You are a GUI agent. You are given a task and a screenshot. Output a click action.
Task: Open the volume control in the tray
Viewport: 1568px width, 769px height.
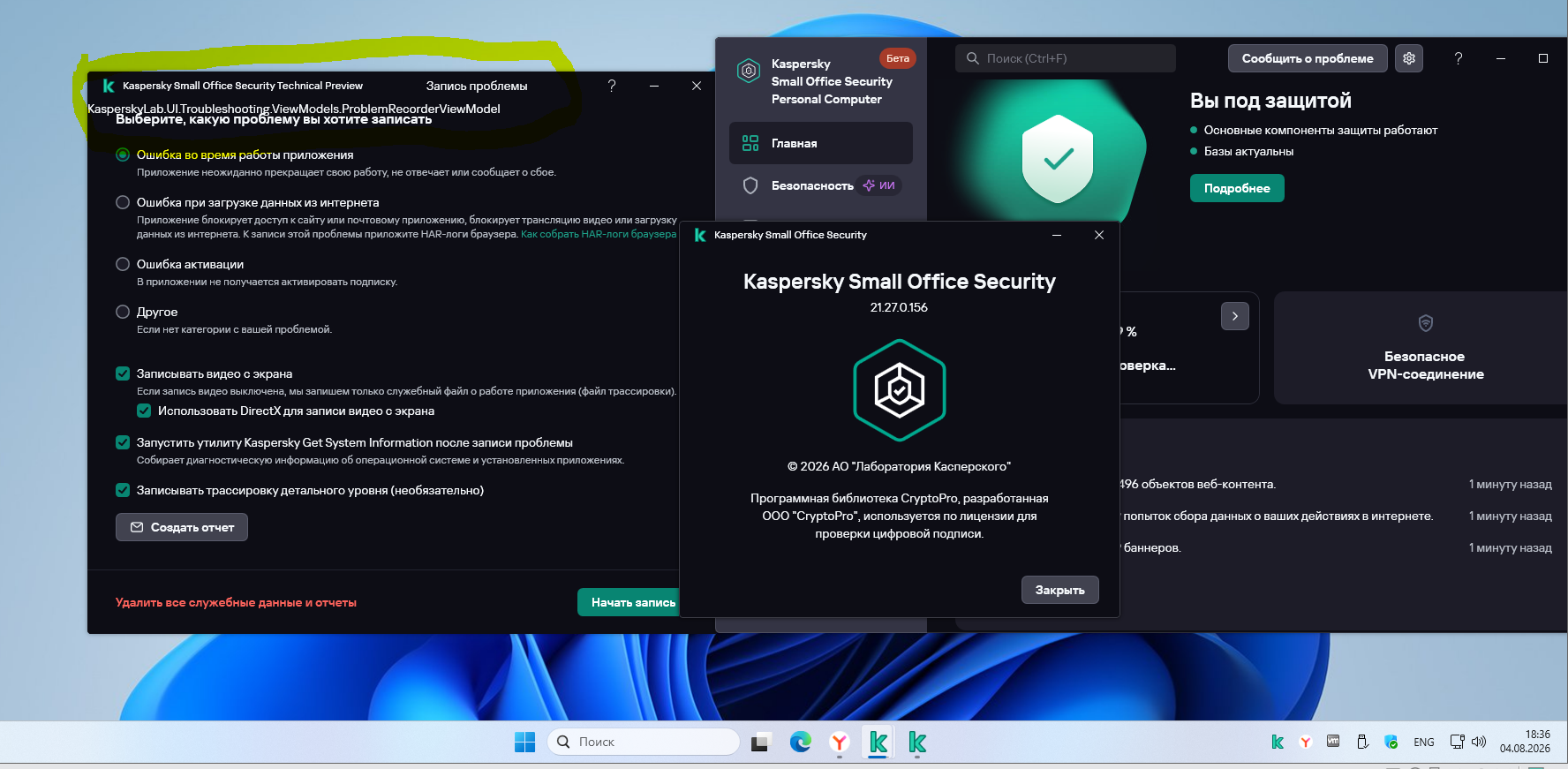tap(1479, 743)
